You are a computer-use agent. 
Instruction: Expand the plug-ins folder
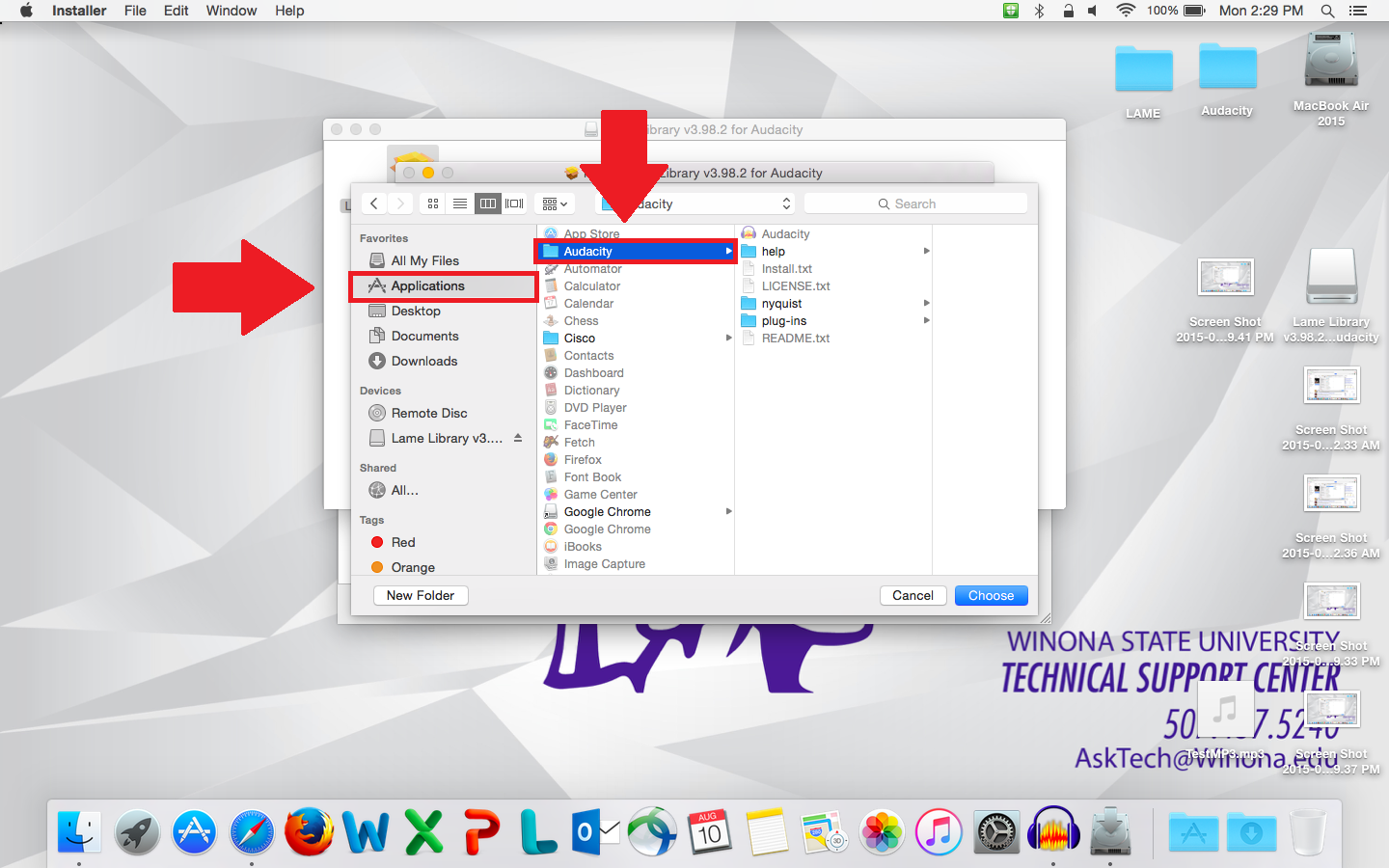coord(783,321)
